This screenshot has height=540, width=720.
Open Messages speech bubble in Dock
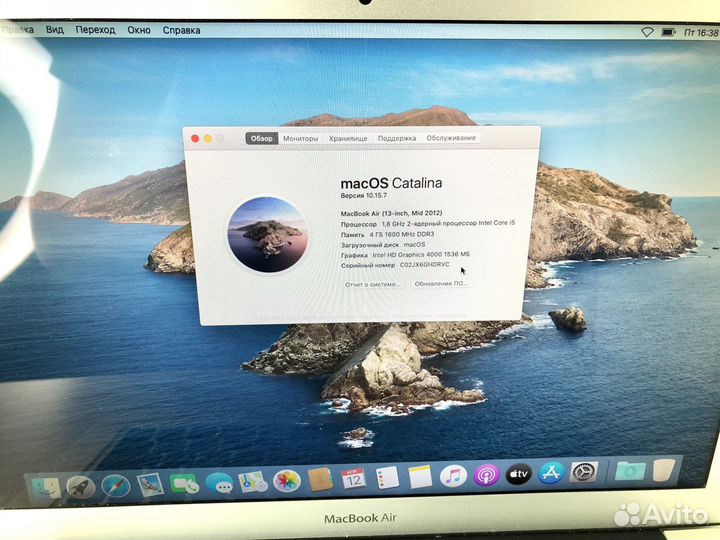click(219, 483)
